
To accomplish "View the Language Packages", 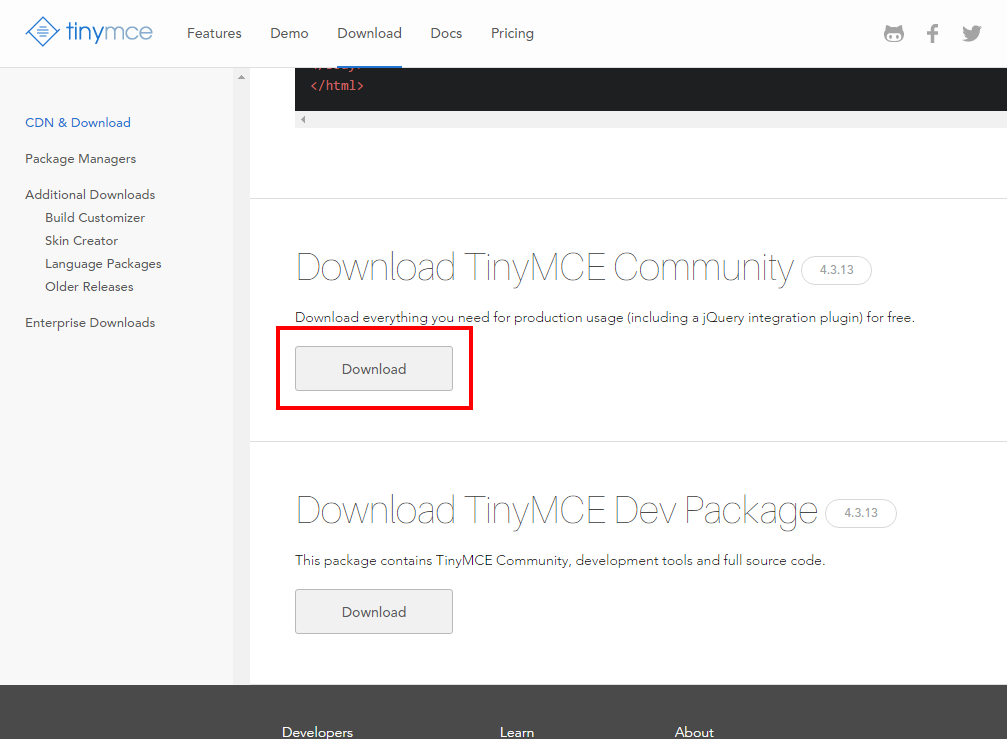I will (103, 263).
